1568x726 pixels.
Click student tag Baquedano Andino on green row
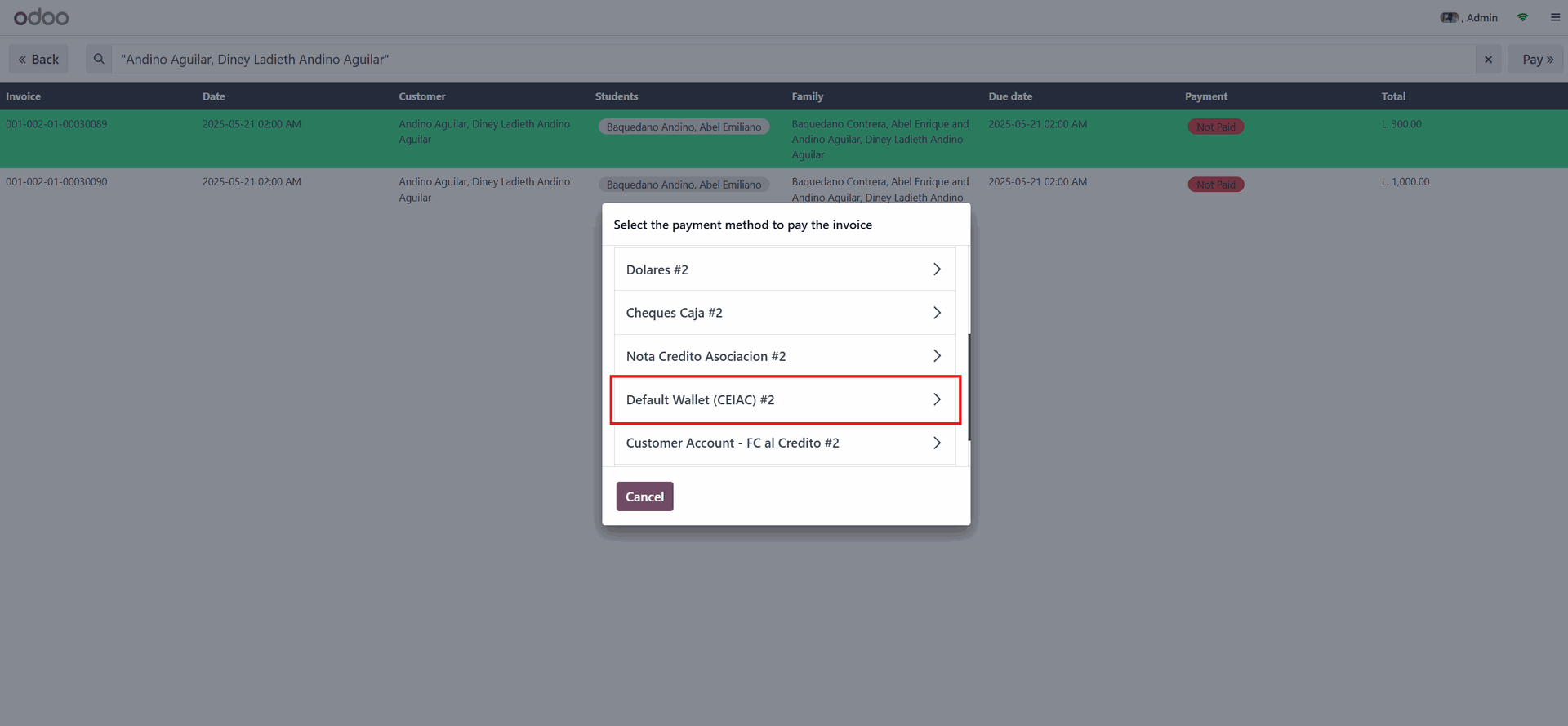tap(684, 127)
